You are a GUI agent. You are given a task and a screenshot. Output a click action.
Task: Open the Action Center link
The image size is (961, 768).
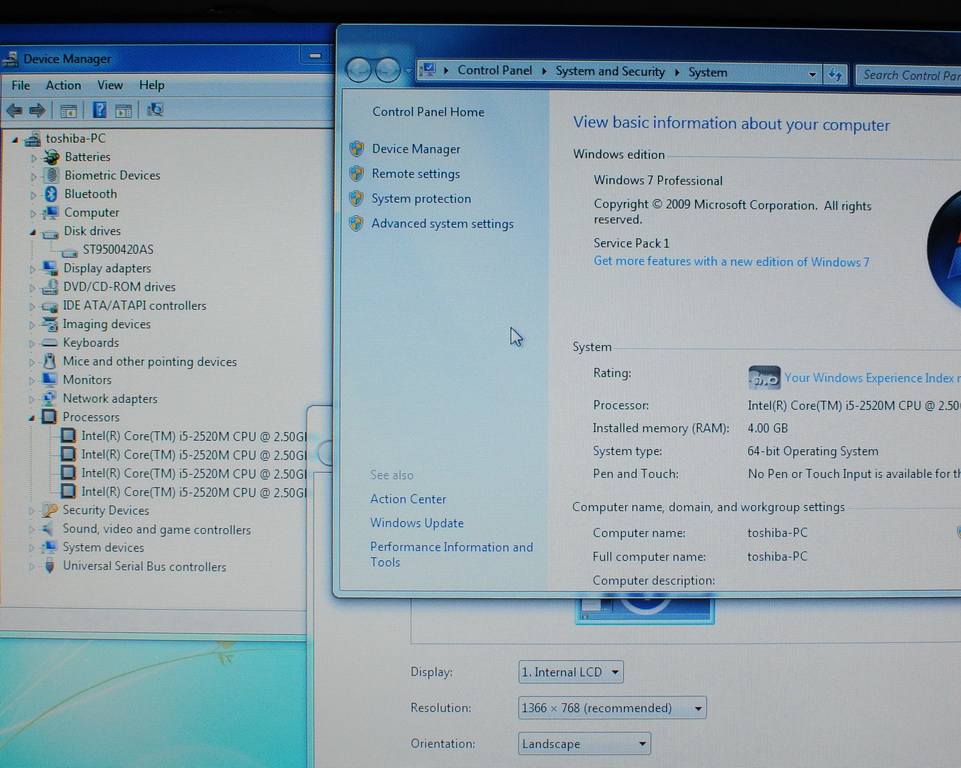[x=408, y=499]
